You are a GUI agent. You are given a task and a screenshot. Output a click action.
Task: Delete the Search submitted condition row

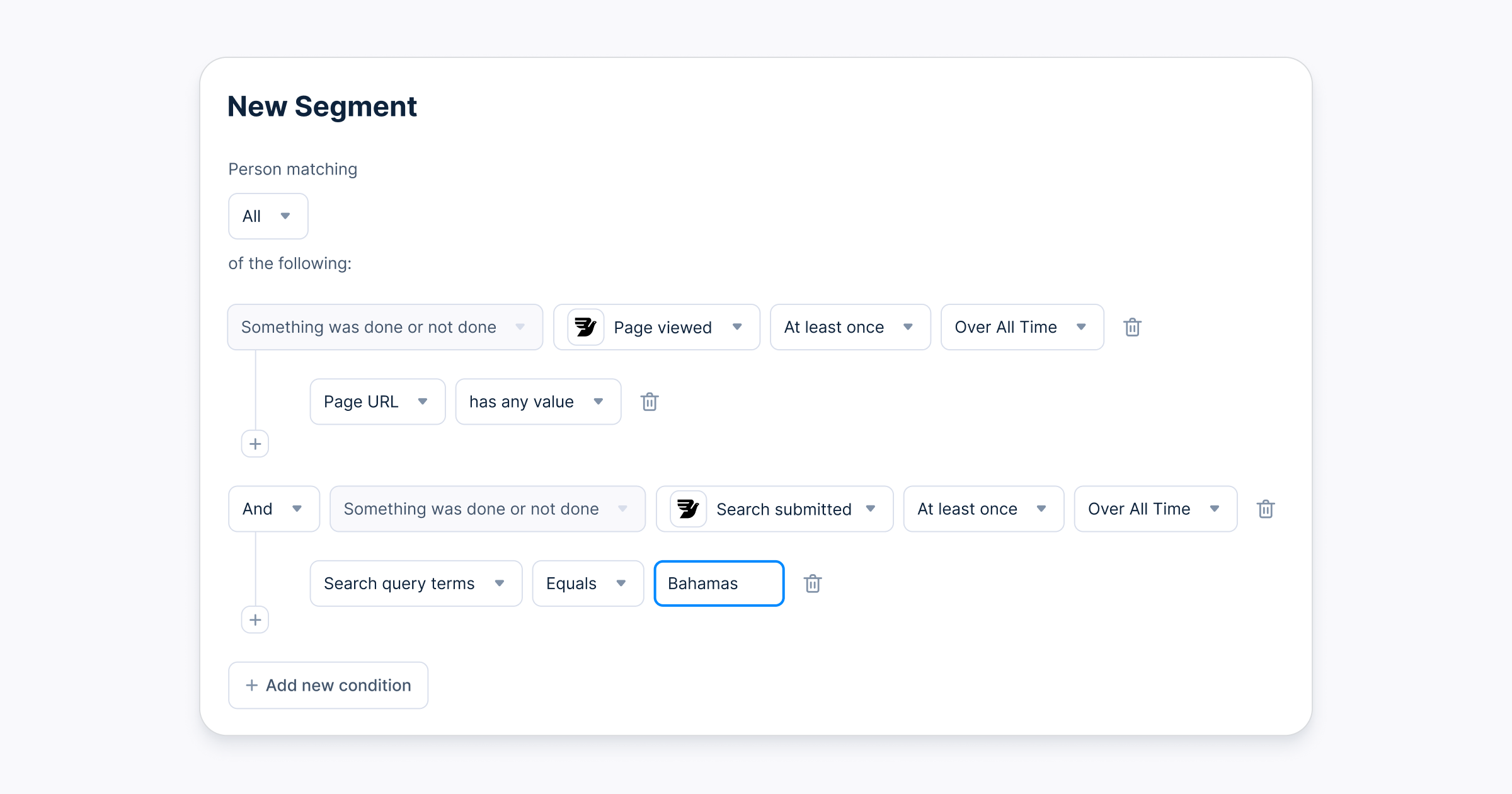(1266, 509)
